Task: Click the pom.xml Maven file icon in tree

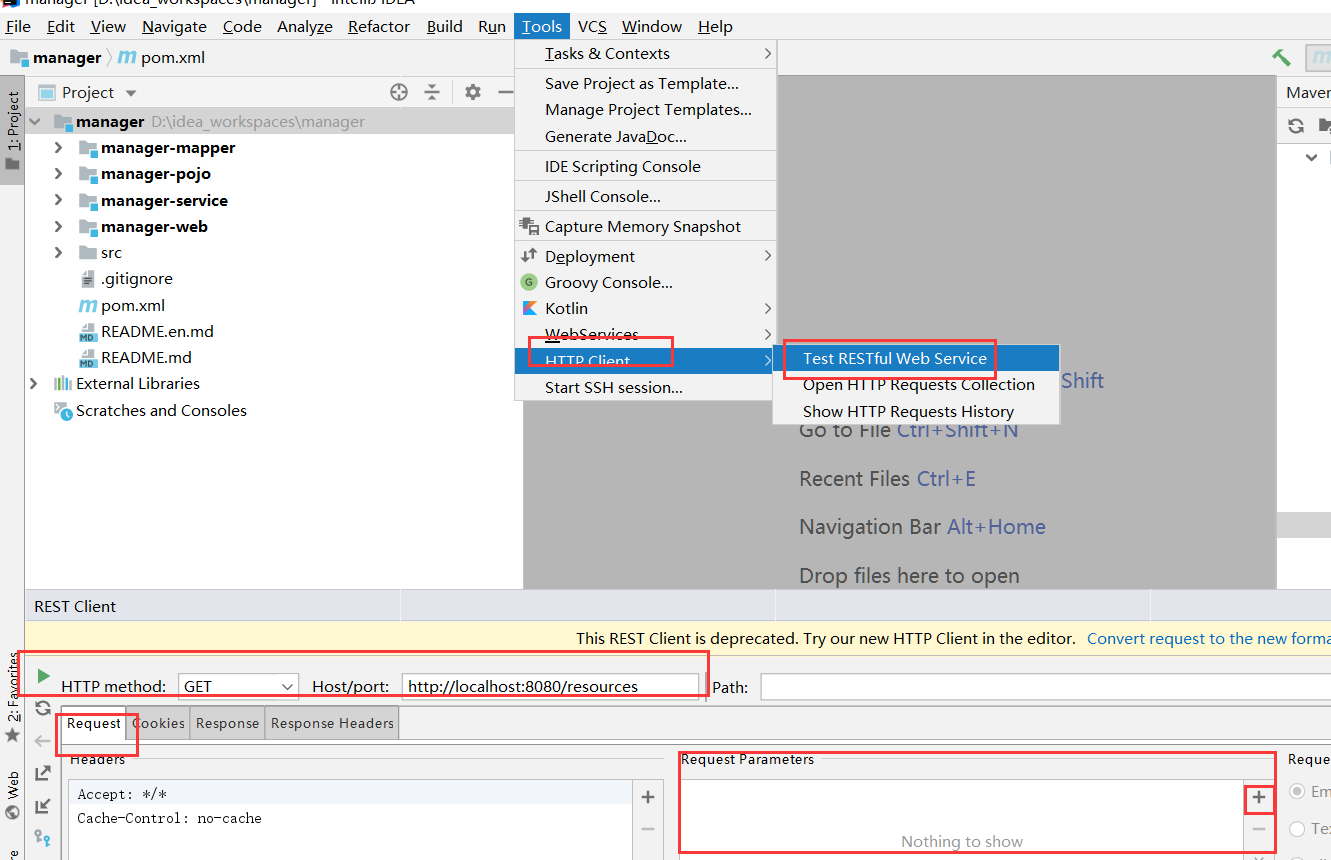Action: point(87,306)
